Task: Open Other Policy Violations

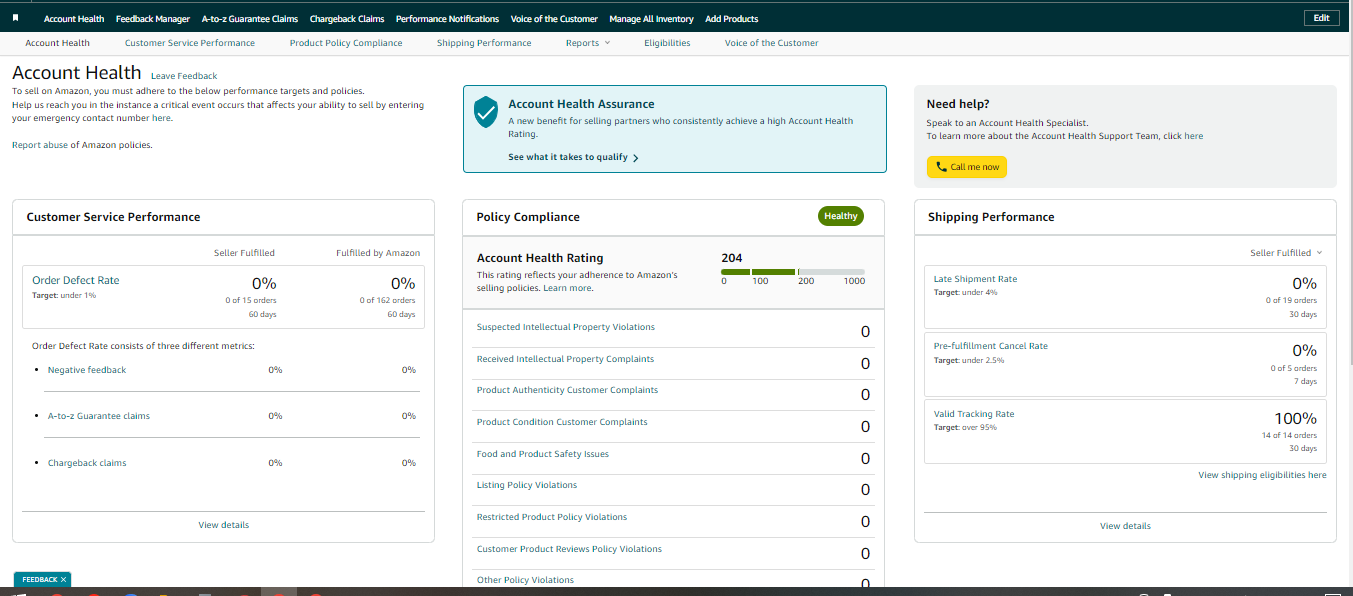Action: pos(526,580)
